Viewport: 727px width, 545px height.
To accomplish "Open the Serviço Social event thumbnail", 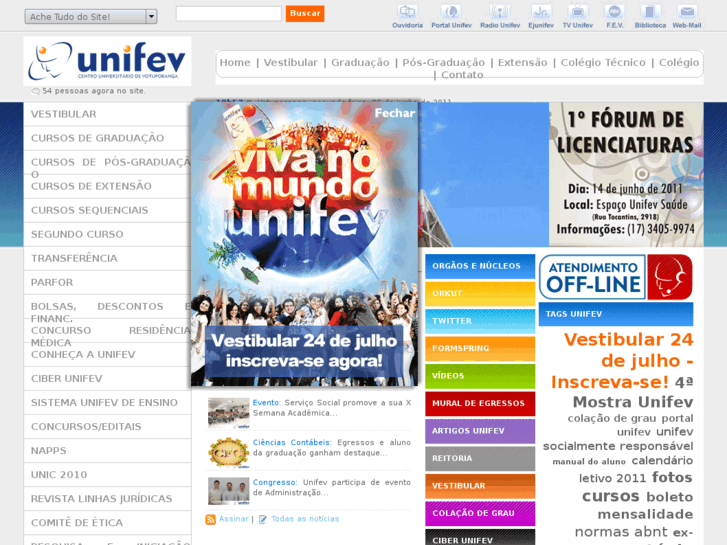I will tap(229, 413).
